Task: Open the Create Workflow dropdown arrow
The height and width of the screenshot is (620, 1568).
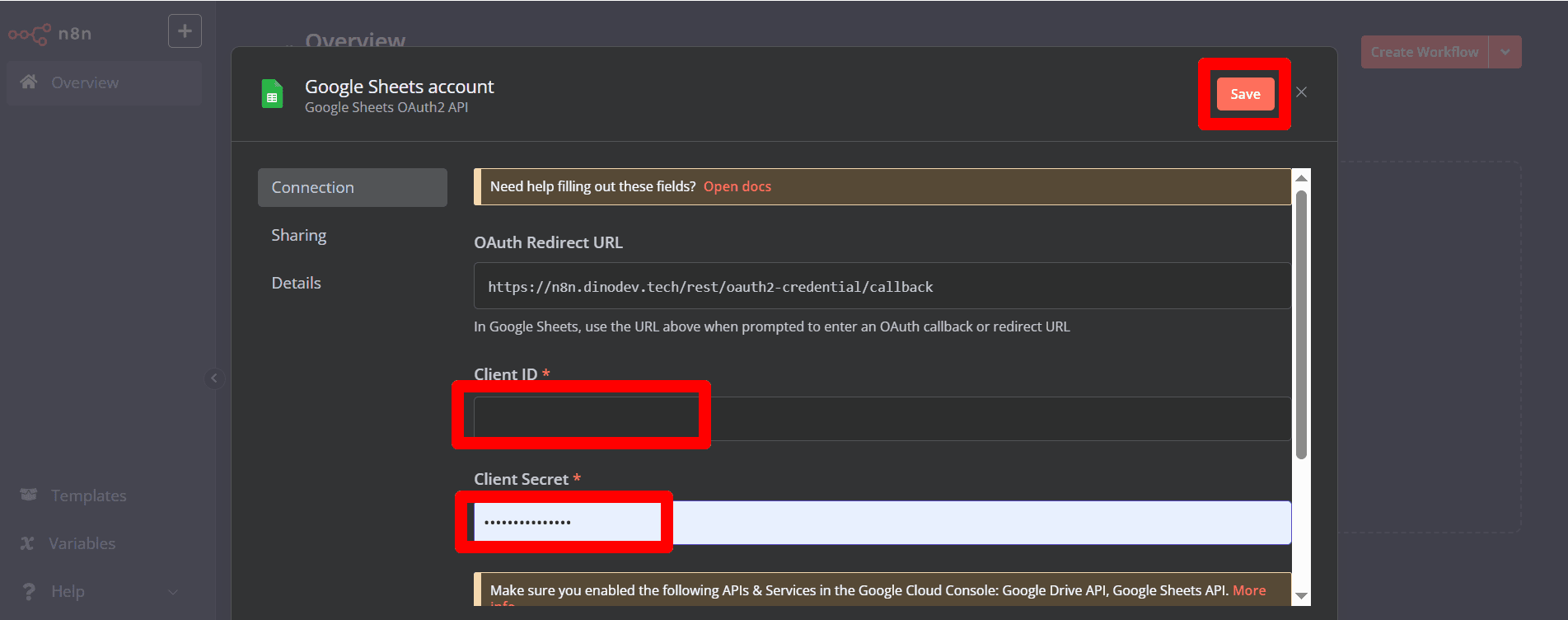Action: tap(1505, 52)
